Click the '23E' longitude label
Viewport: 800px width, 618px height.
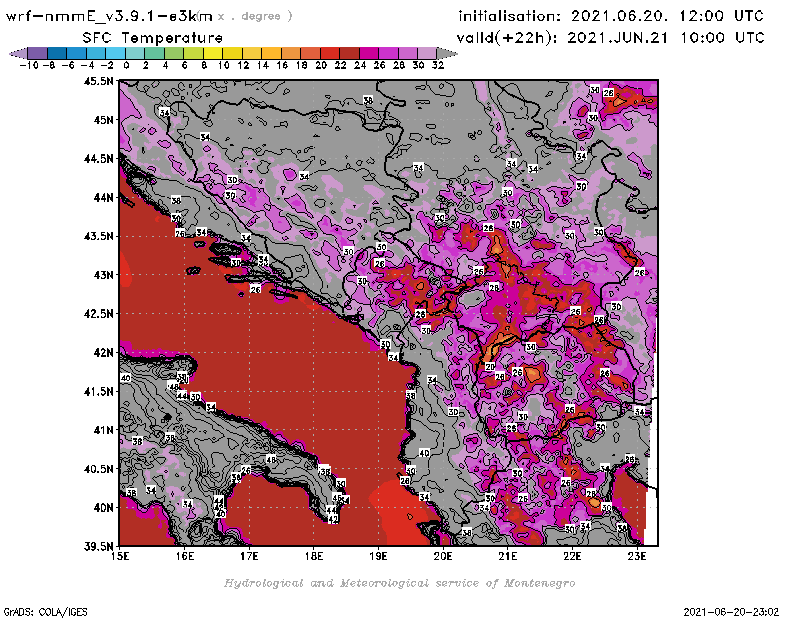[637, 556]
